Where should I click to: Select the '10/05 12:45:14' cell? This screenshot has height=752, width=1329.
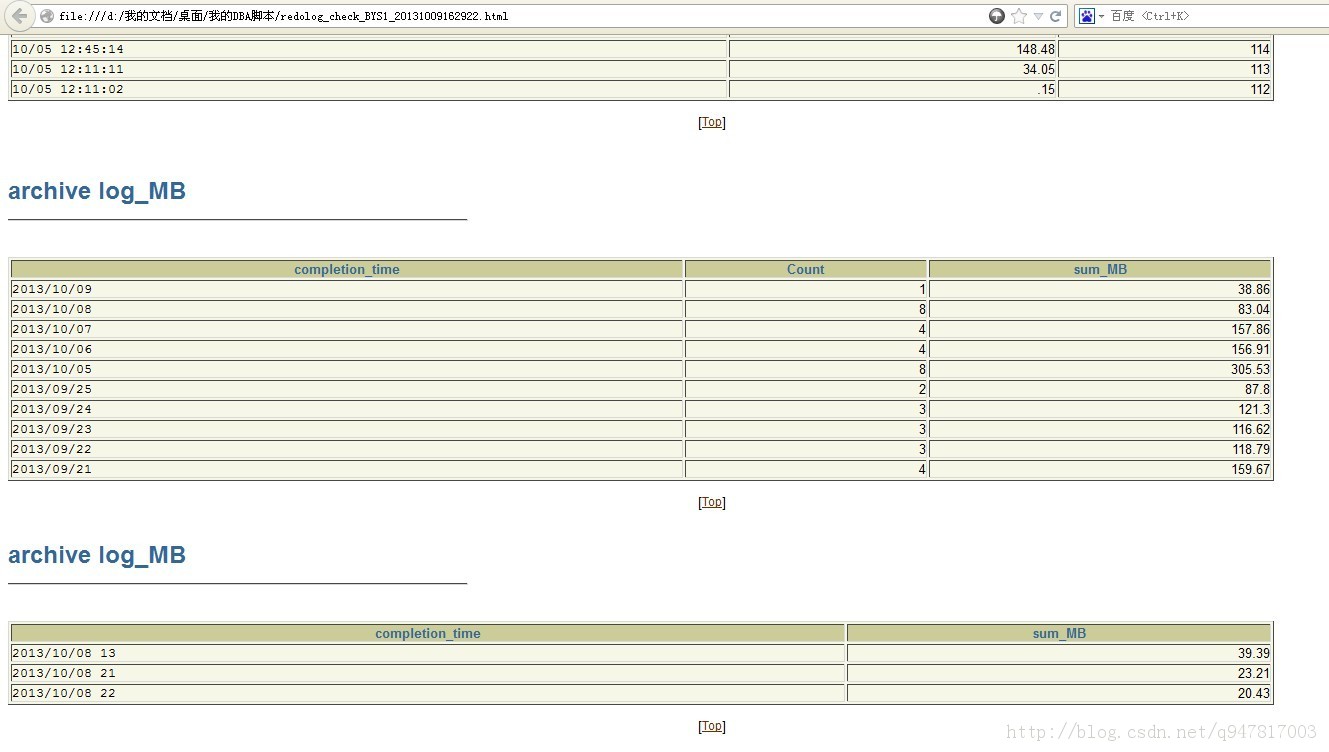point(369,49)
